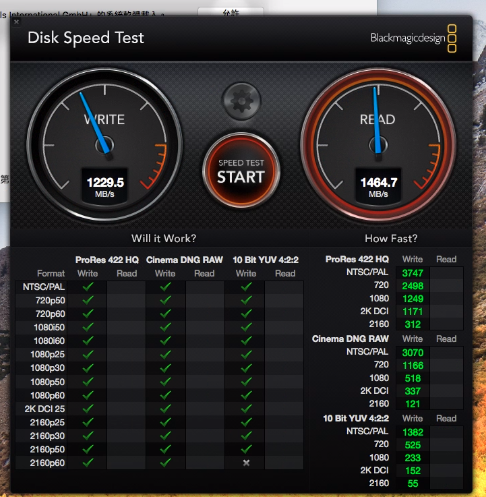Image resolution: width=486 pixels, height=497 pixels.
Task: Click the ProRes NTSC/PAL write value 3747
Action: coord(412,273)
